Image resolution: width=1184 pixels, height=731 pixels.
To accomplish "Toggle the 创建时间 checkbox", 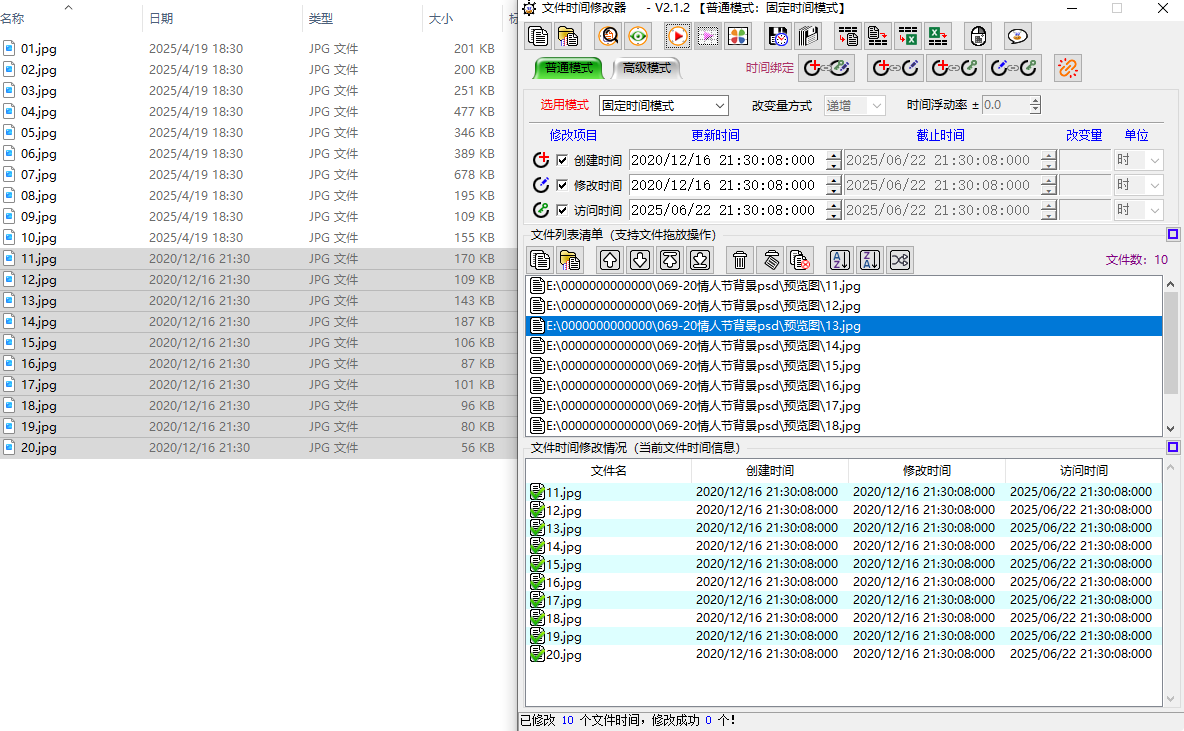I will point(562,160).
